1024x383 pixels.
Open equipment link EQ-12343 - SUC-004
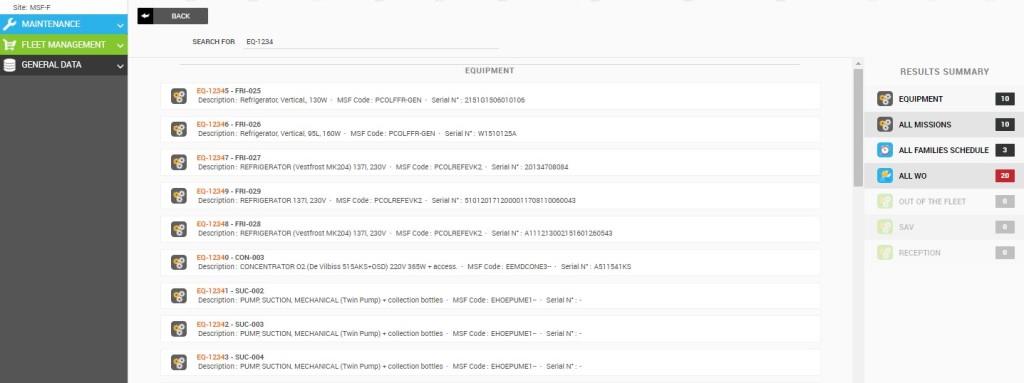tap(230, 358)
